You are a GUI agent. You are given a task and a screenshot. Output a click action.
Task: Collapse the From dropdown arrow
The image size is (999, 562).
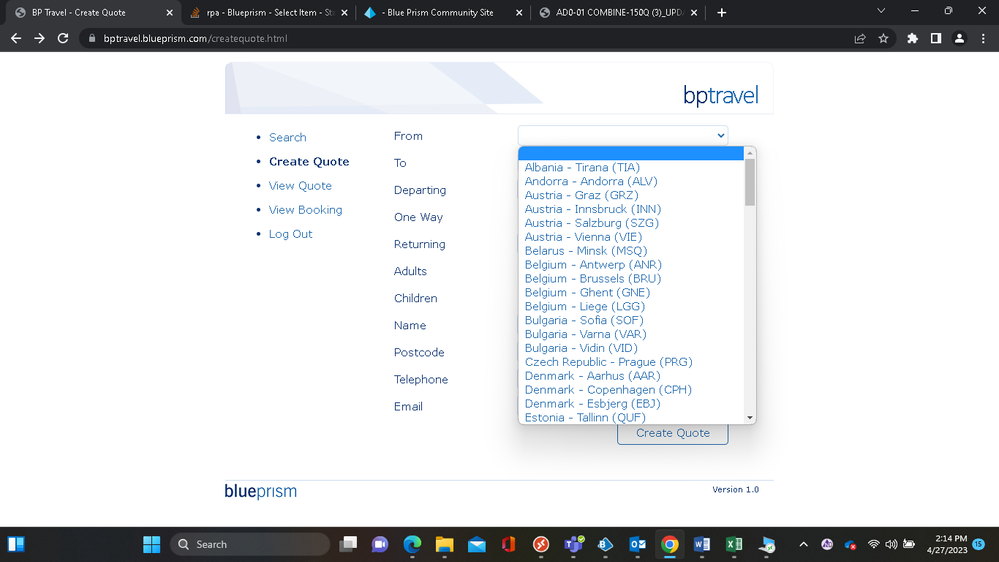(x=721, y=135)
